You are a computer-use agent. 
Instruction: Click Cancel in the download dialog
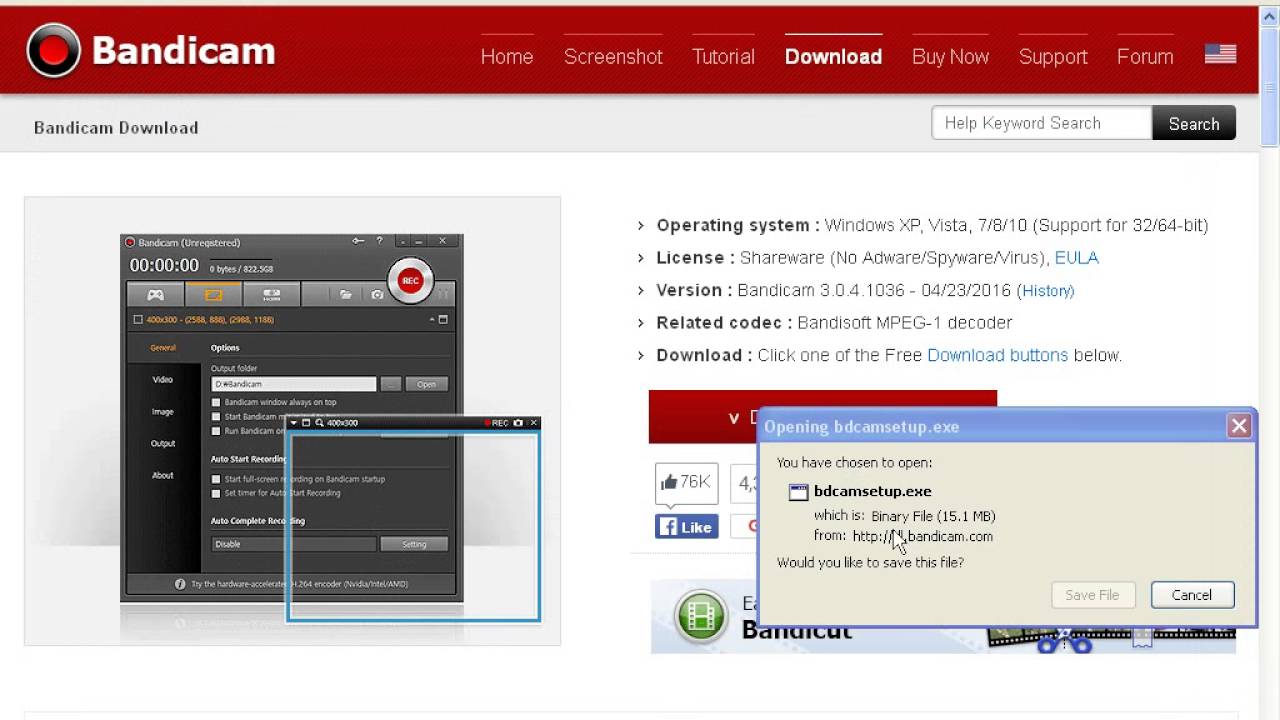(1192, 595)
